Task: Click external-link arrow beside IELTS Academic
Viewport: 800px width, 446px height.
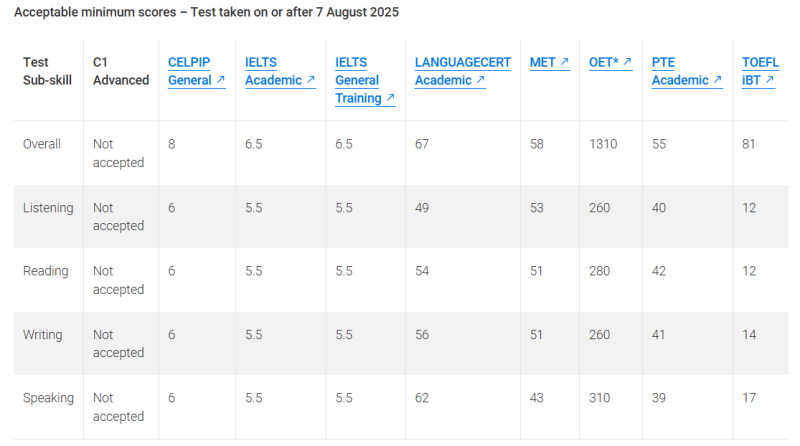Action: 311,80
